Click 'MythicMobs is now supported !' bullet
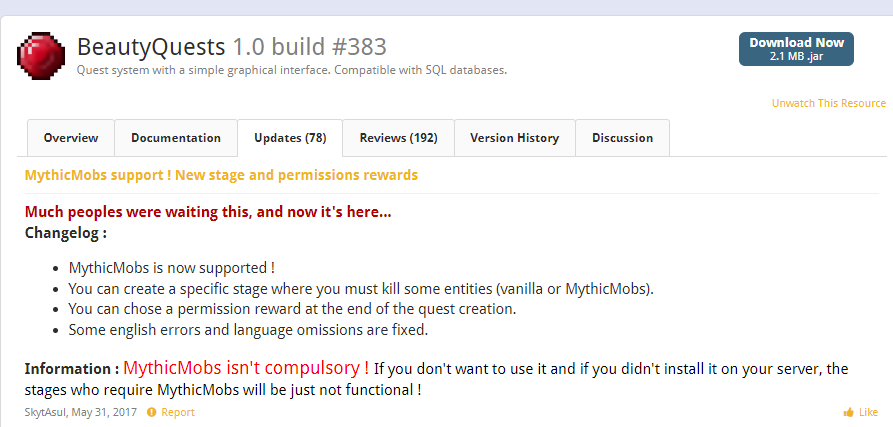The width and height of the screenshot is (893, 427). click(172, 268)
